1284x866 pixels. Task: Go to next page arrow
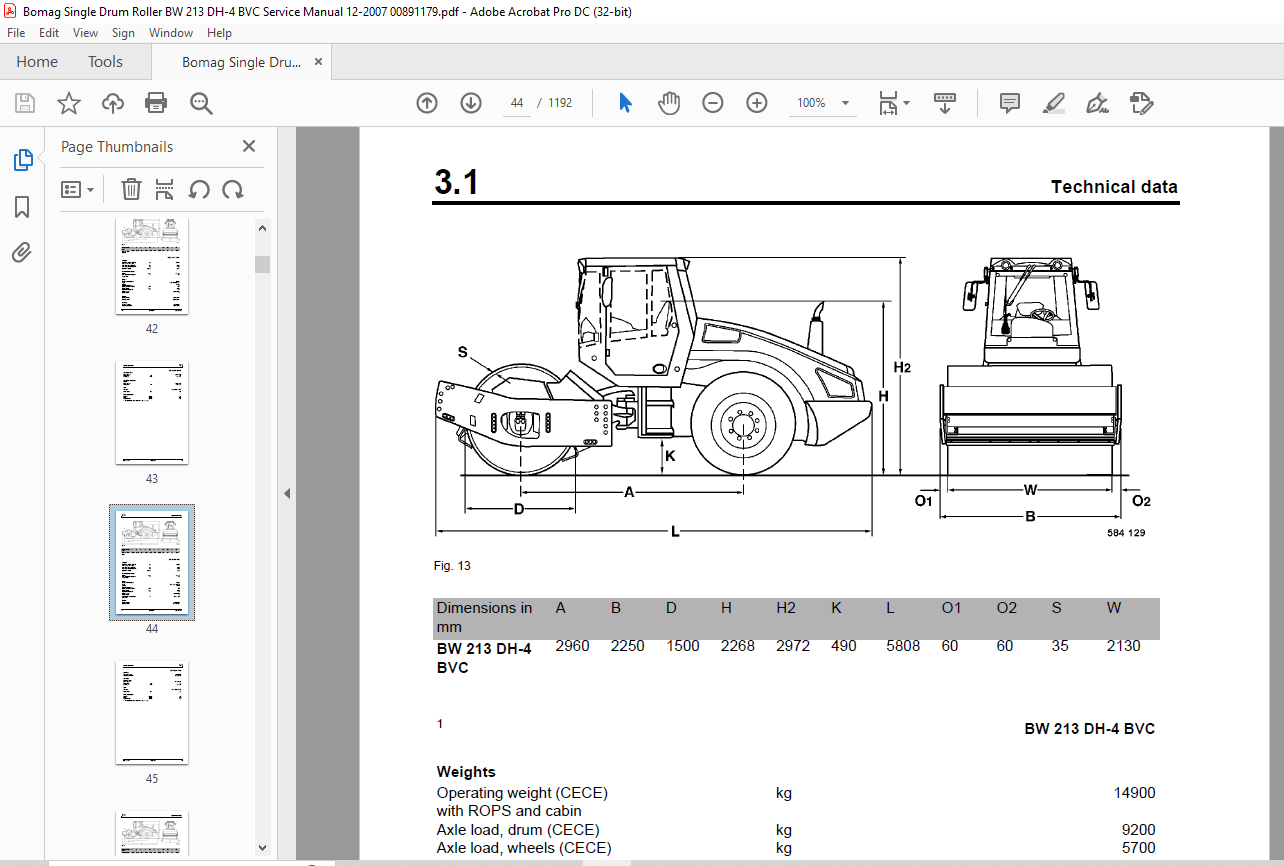point(471,103)
